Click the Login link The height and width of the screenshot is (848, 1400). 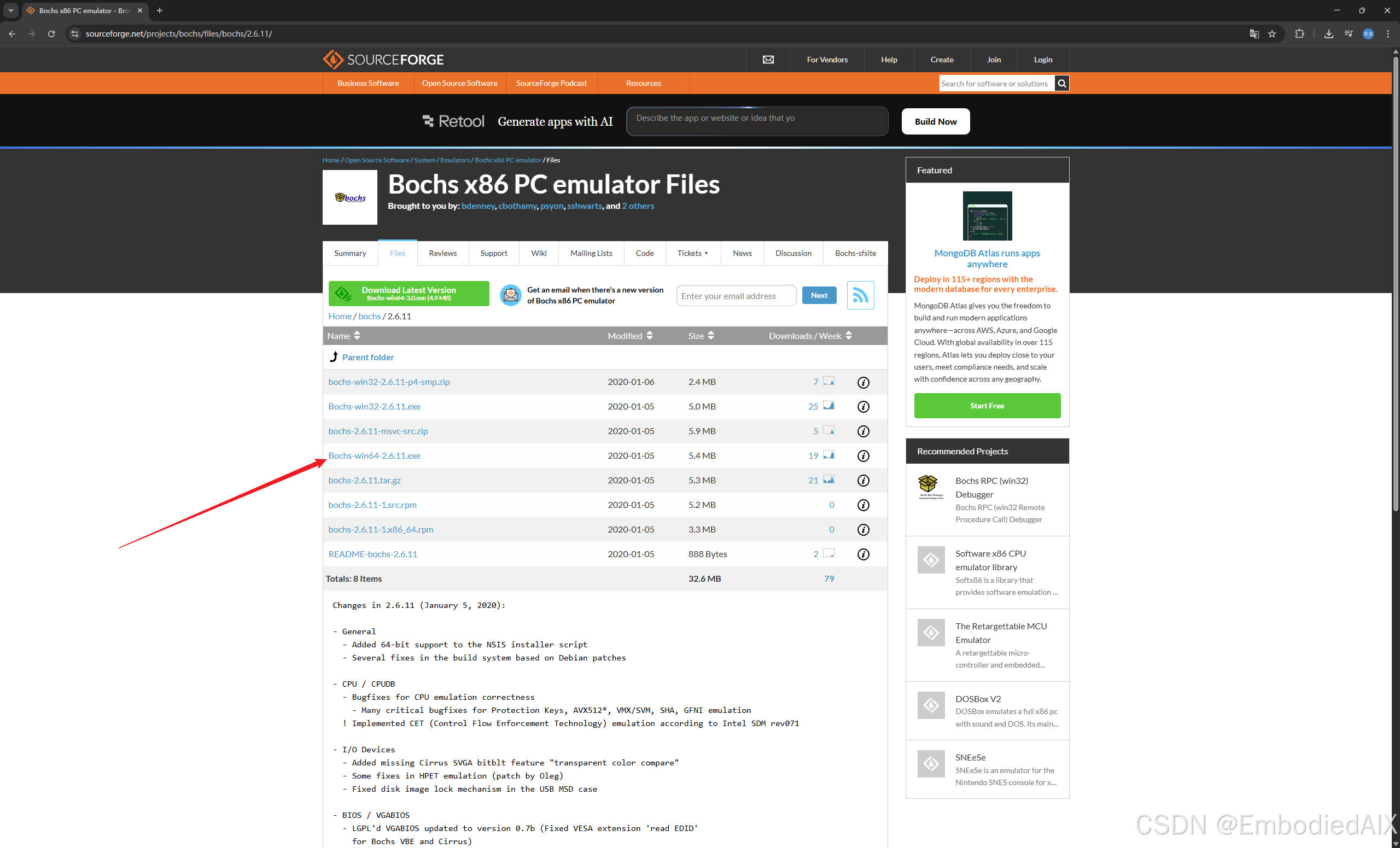click(1042, 60)
